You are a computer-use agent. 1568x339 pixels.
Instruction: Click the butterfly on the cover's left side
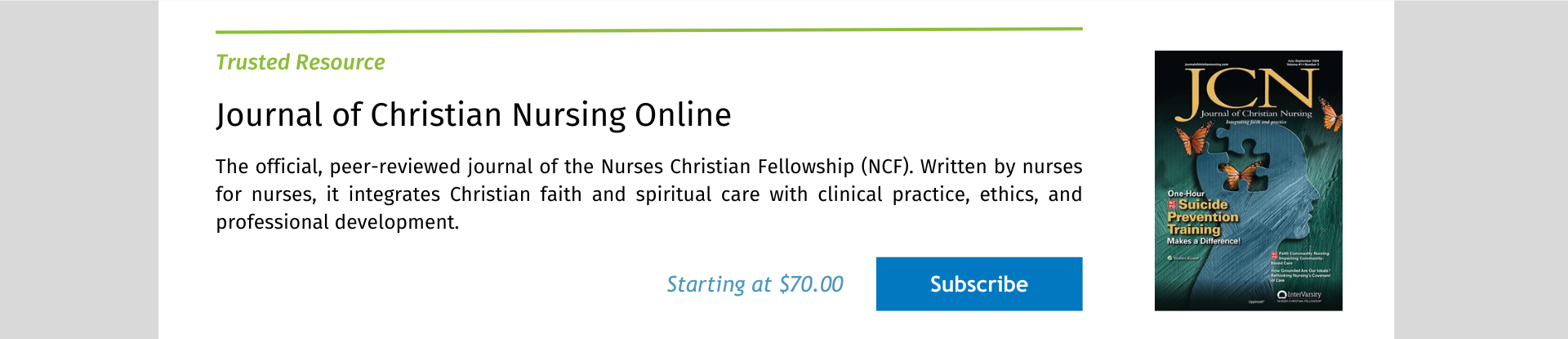[x=1192, y=139]
